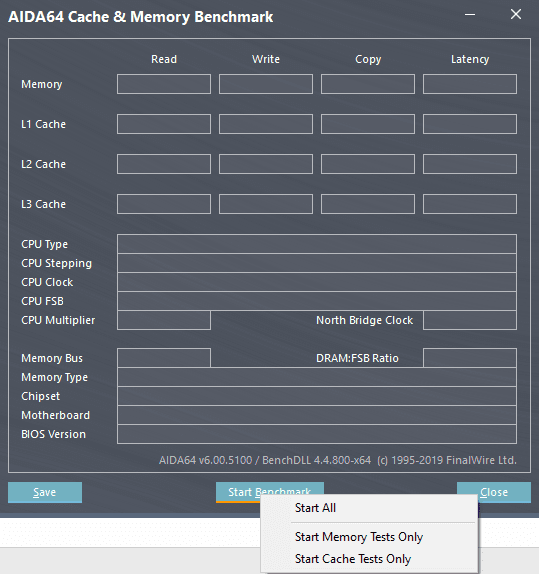Click the Memory Read result field
Image resolution: width=539 pixels, height=574 pixels.
(x=164, y=84)
